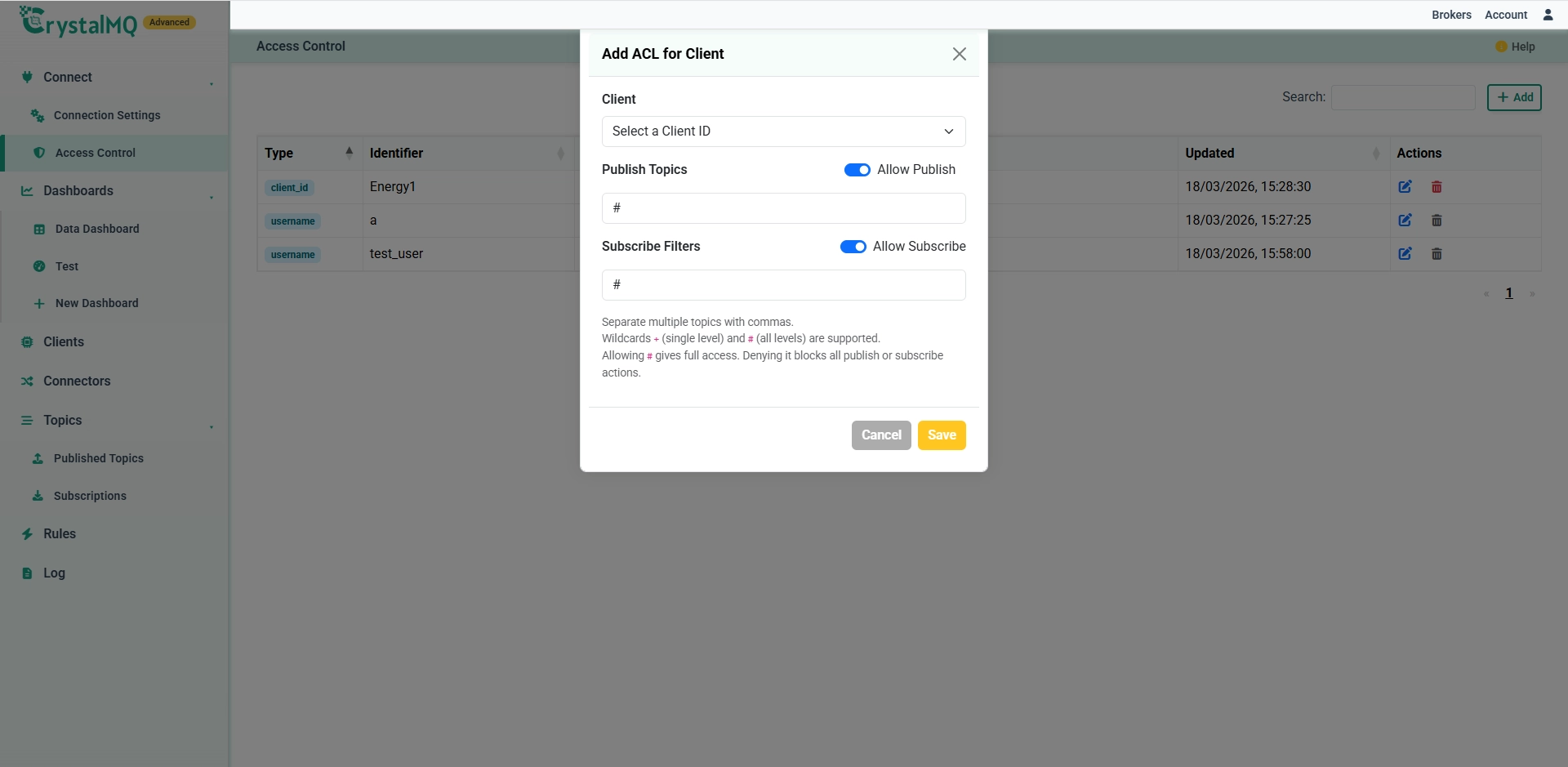Click the Energy1 identifier cell
The height and width of the screenshot is (767, 1568).
[469, 187]
